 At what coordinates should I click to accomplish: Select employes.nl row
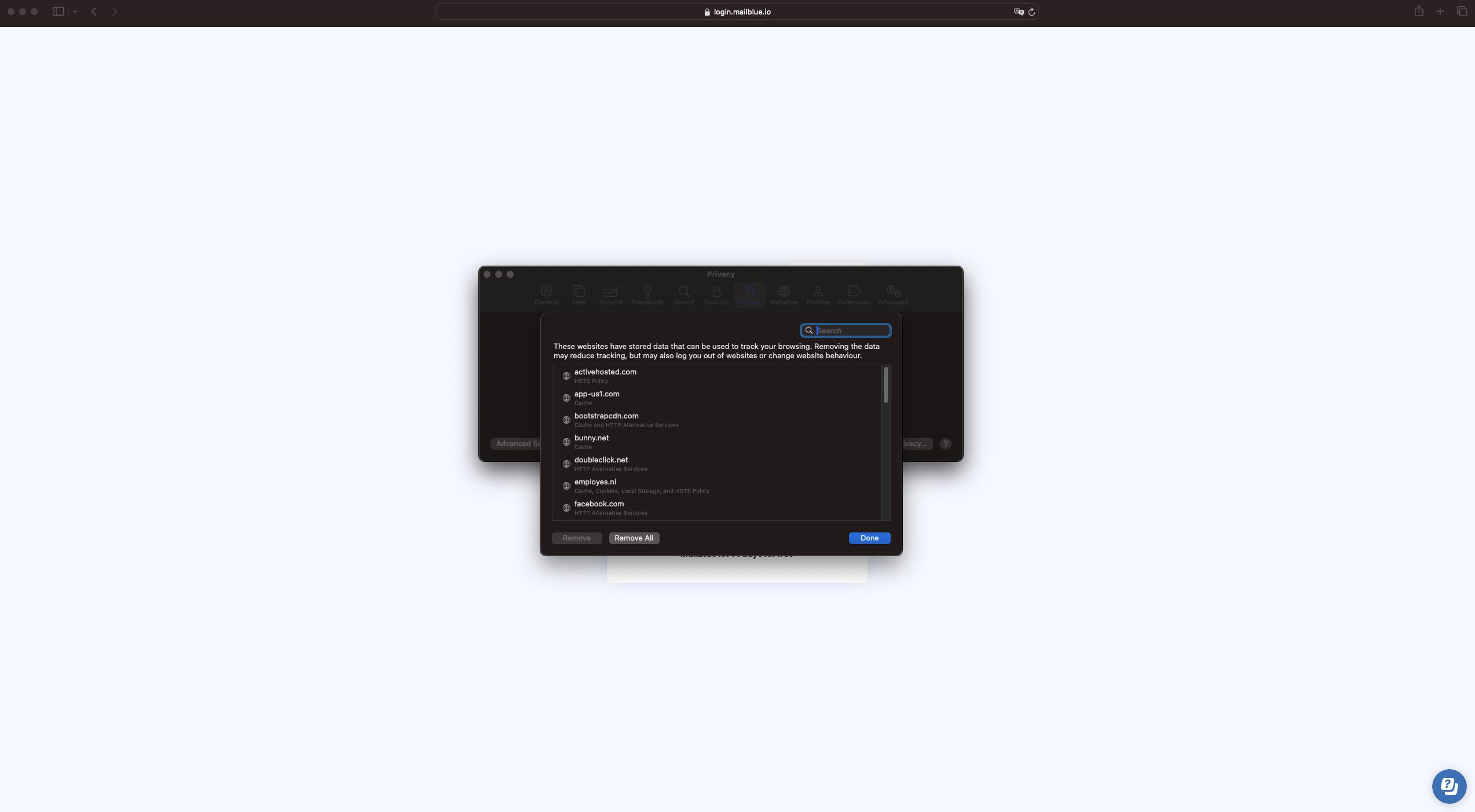point(717,486)
